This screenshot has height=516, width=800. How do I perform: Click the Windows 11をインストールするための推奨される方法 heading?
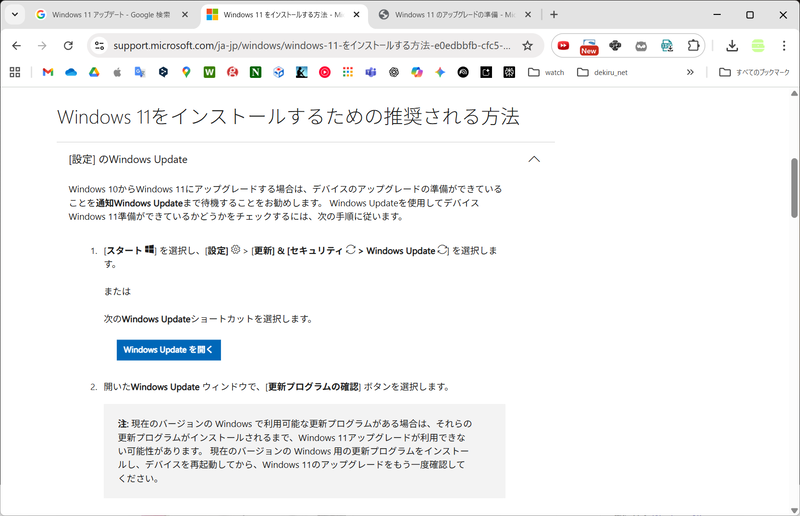[288, 117]
